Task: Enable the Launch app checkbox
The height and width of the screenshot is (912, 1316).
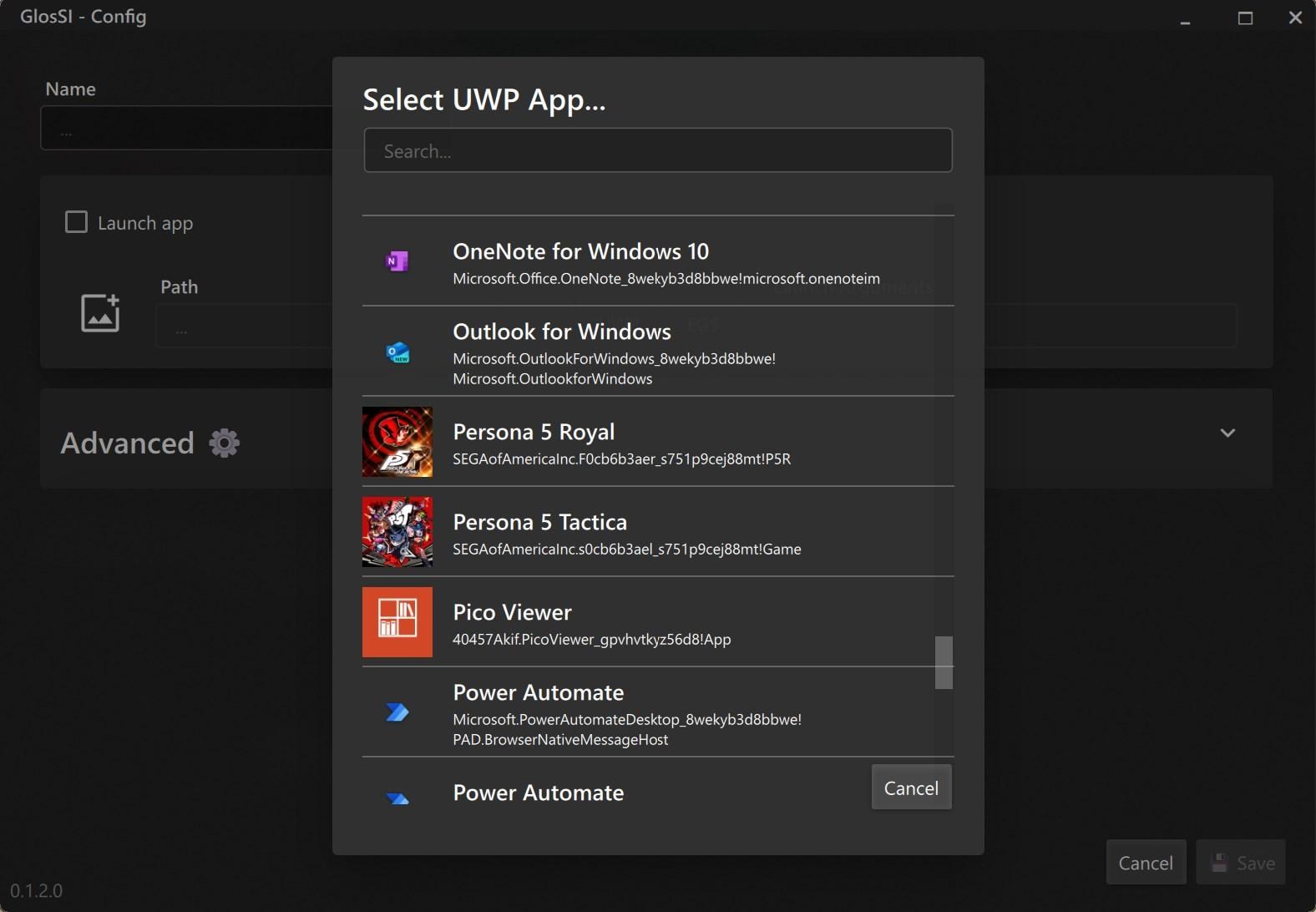Action: [x=76, y=222]
